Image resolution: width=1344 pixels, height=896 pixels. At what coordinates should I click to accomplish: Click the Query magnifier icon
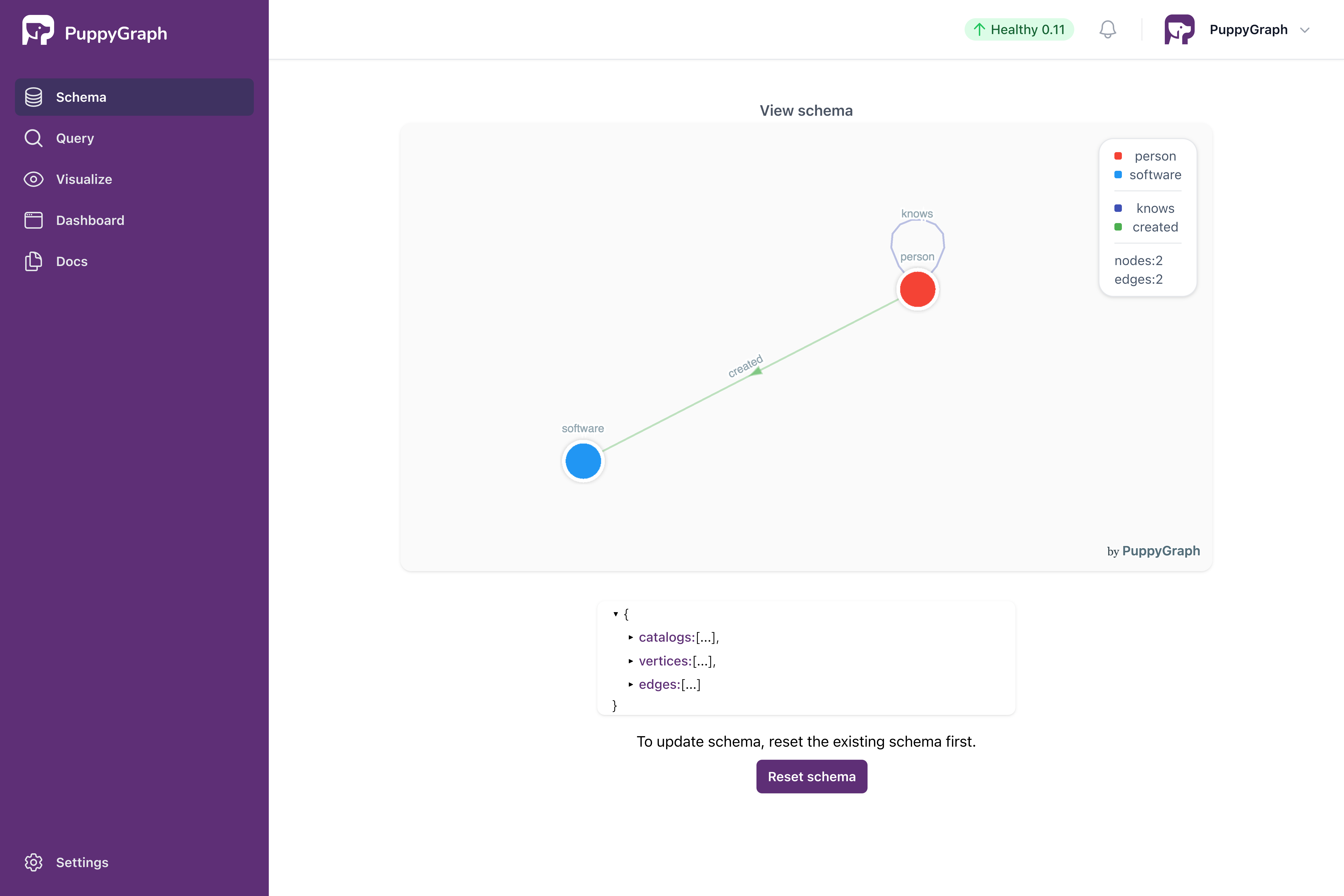coord(34,138)
